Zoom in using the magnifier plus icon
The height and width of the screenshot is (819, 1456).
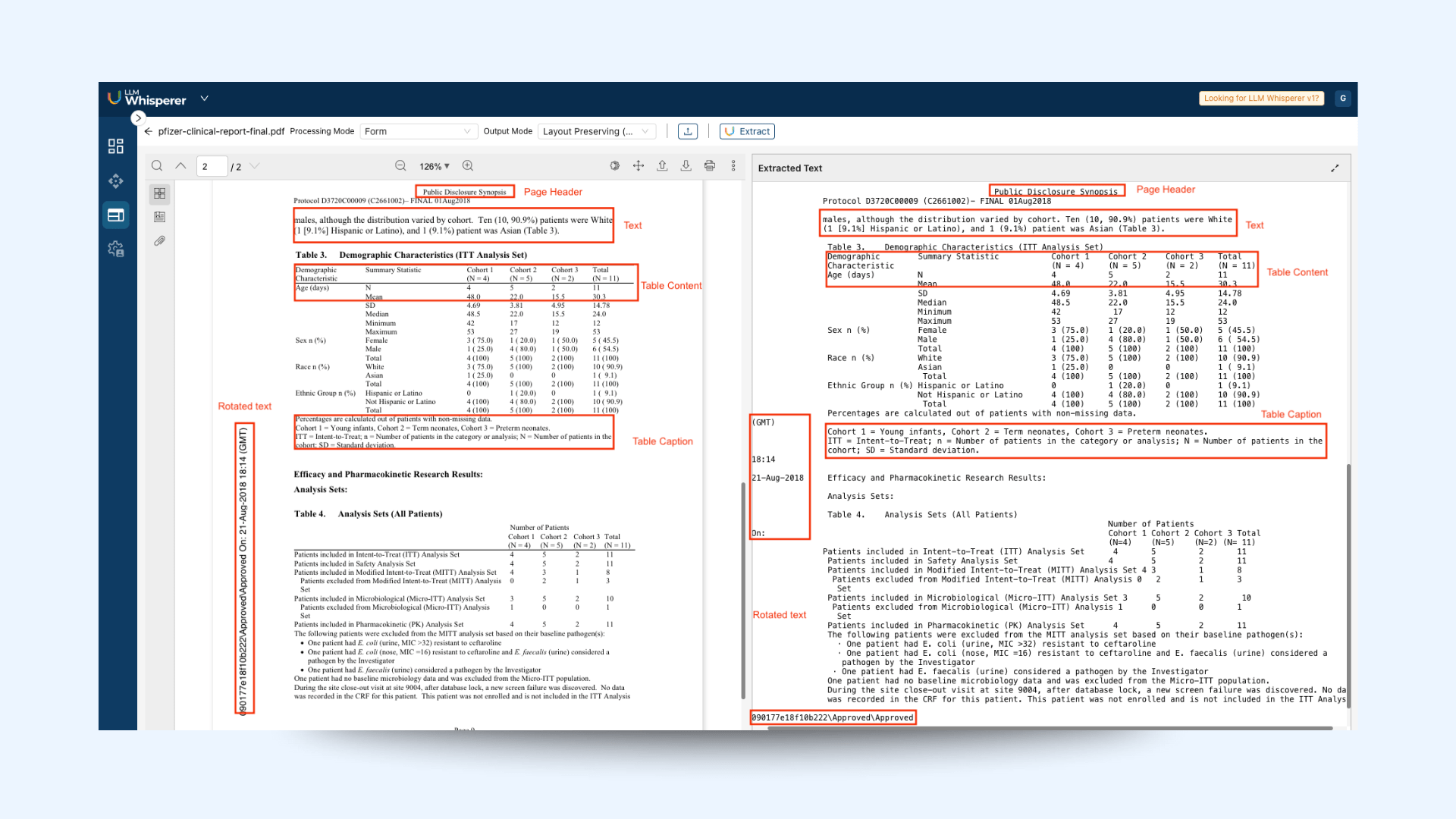point(468,165)
